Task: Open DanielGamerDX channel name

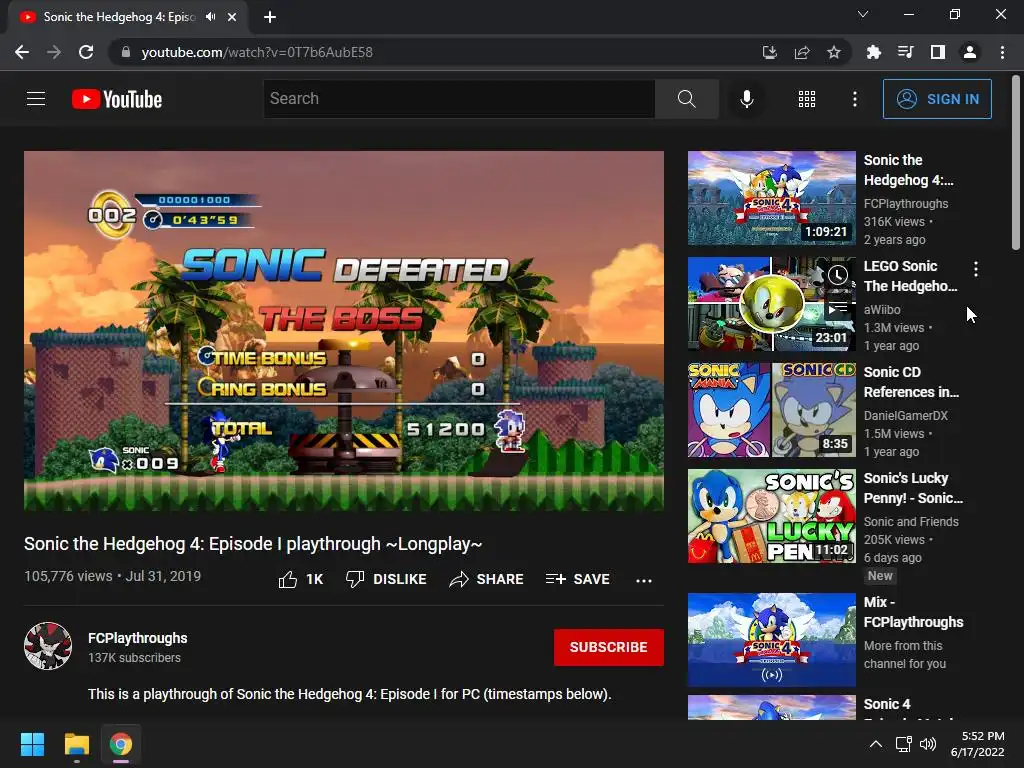Action: (x=905, y=415)
